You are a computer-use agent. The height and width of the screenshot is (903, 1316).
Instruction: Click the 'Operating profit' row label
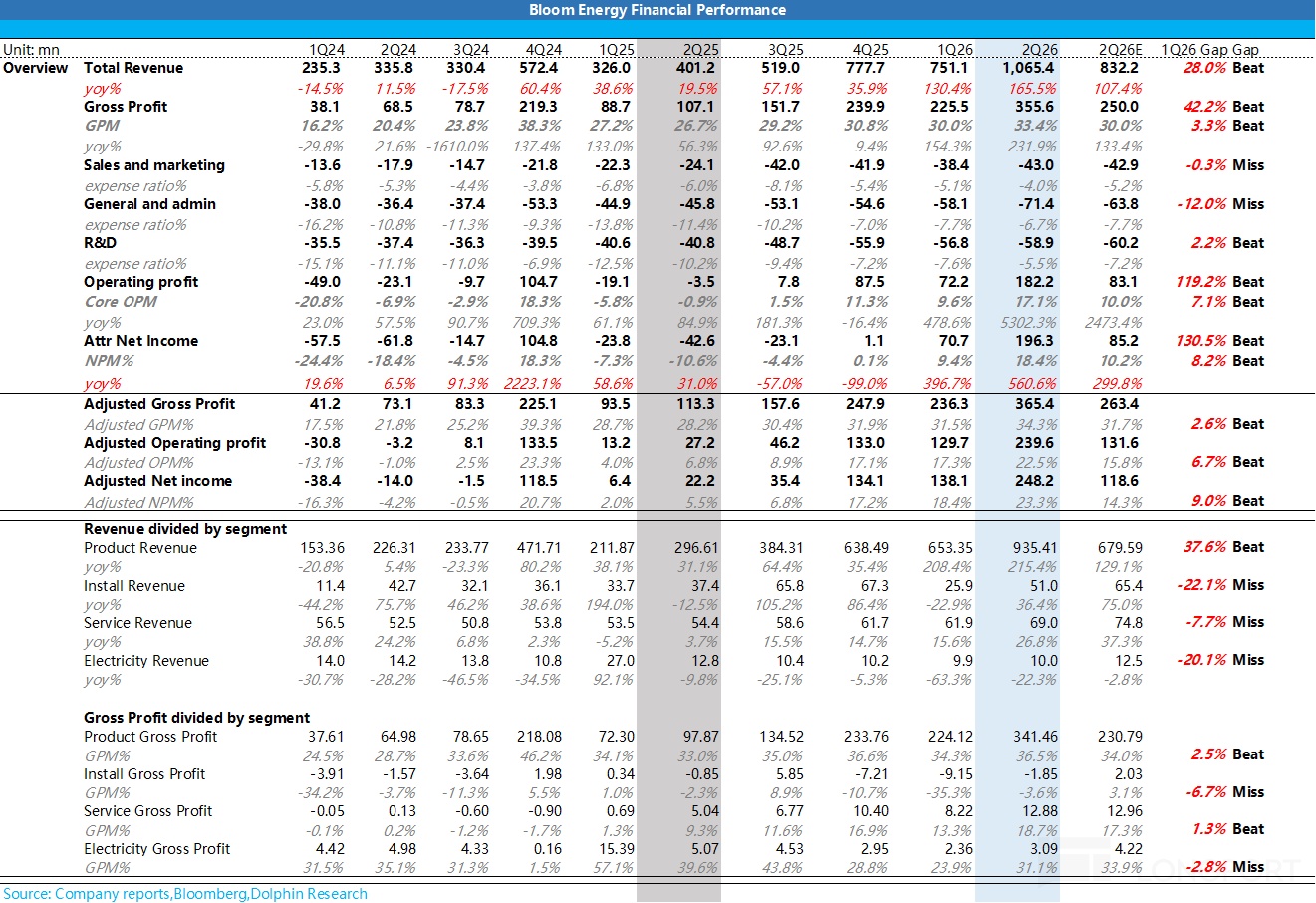(x=141, y=282)
